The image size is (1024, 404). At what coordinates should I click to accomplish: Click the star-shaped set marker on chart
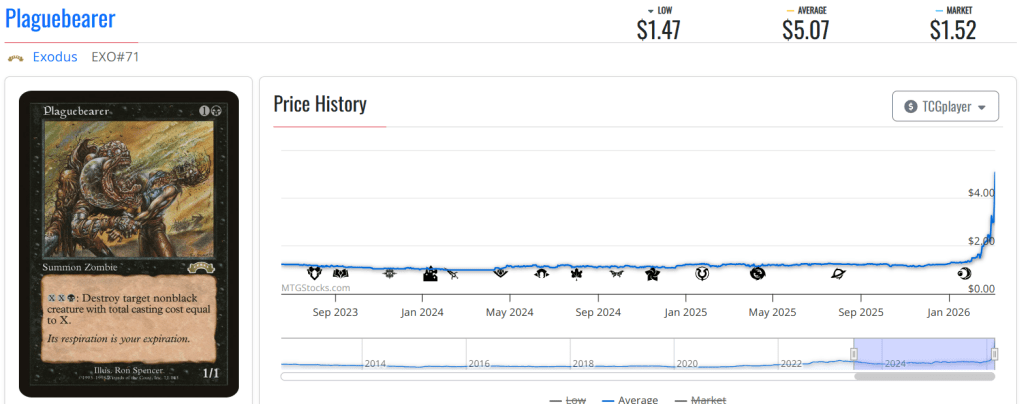pyautogui.click(x=652, y=273)
